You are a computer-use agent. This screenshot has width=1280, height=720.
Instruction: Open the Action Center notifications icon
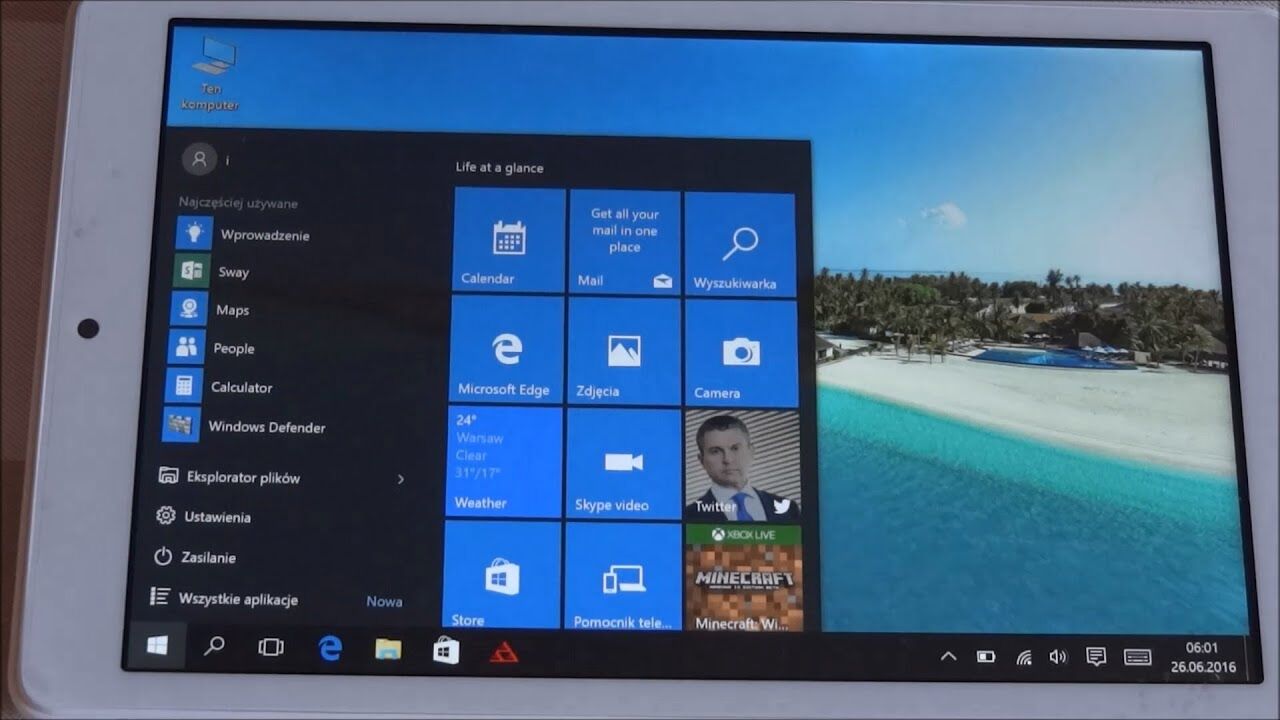tap(1096, 657)
